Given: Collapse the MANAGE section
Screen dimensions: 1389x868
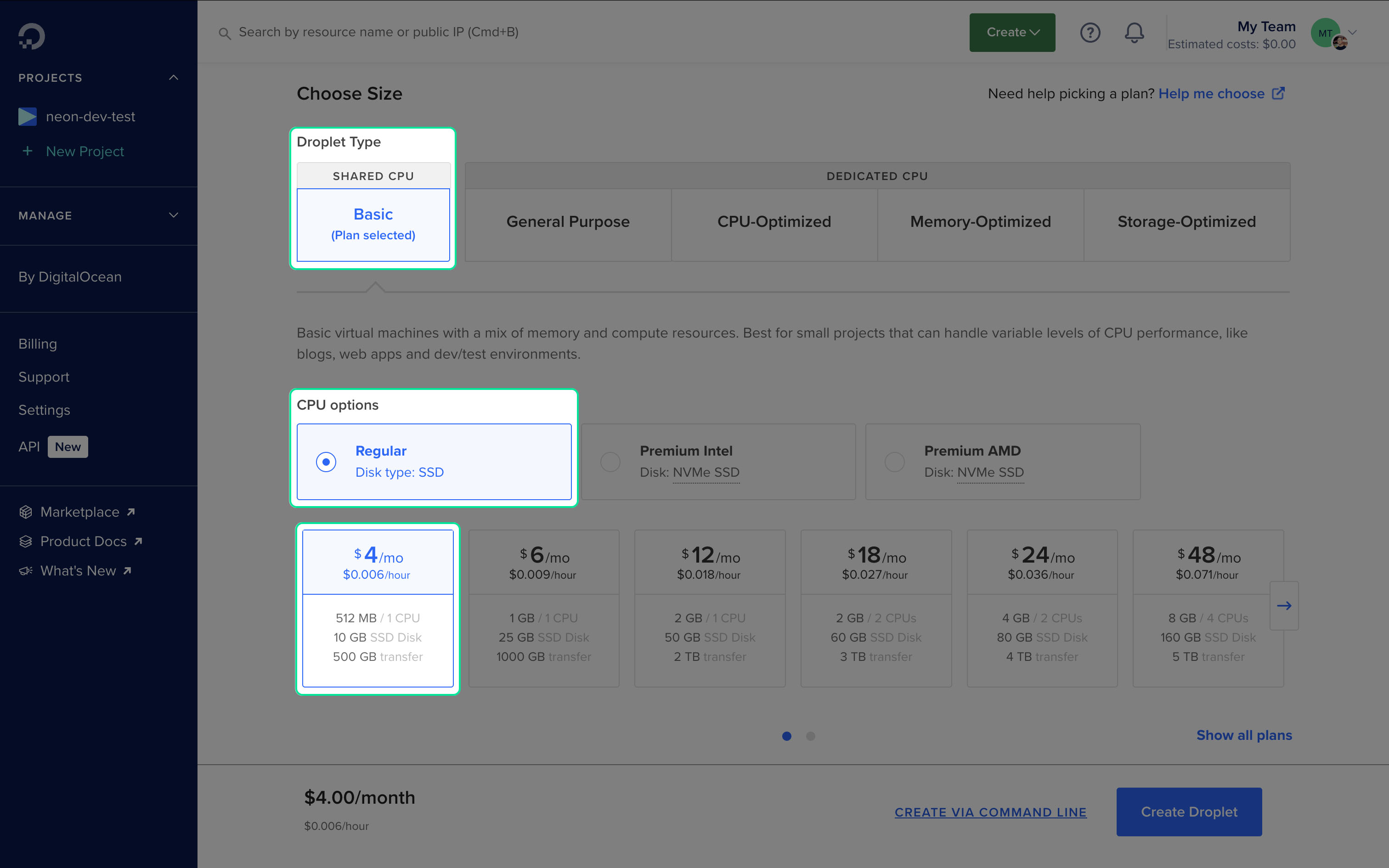Looking at the screenshot, I should [174, 215].
